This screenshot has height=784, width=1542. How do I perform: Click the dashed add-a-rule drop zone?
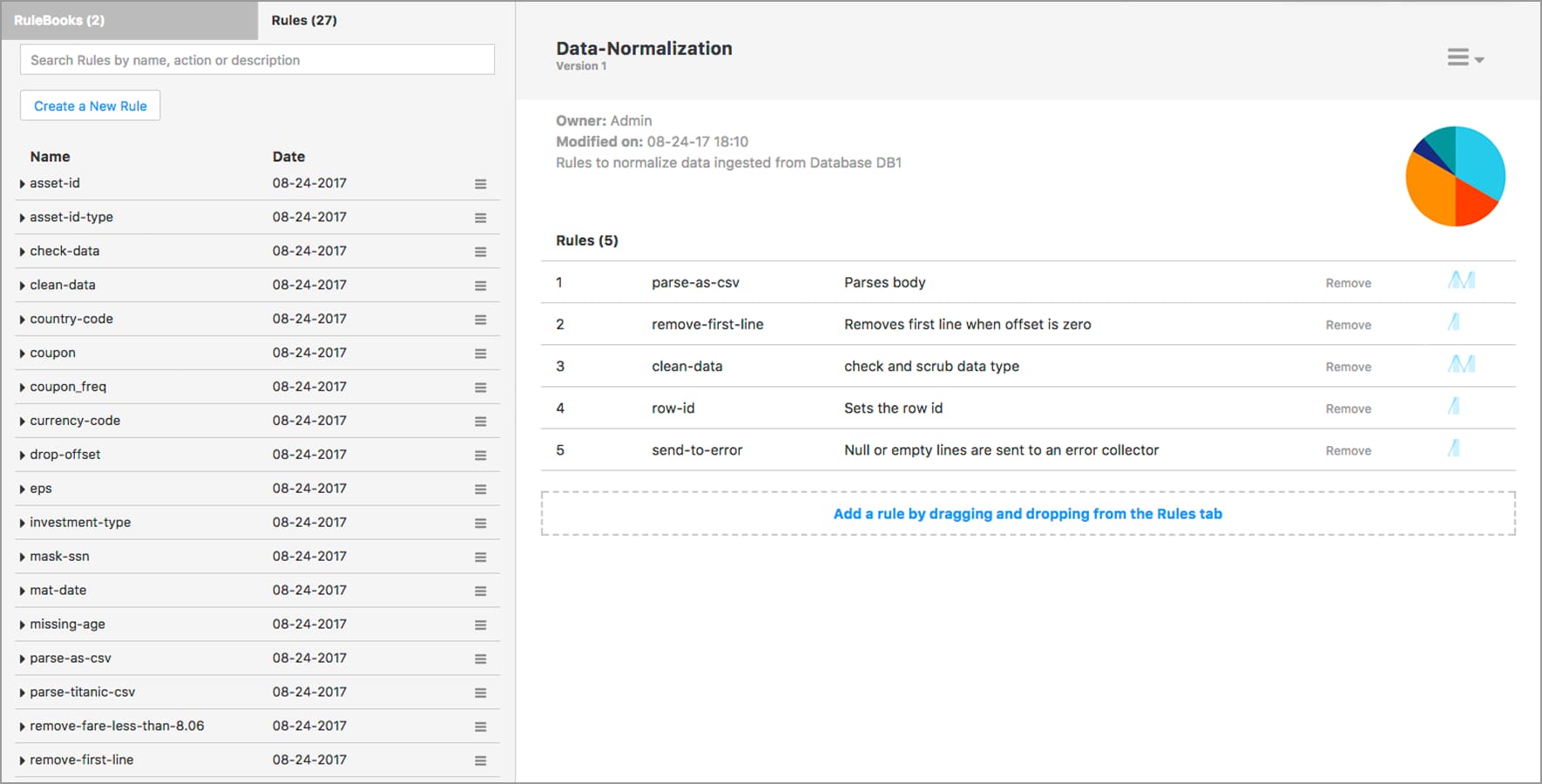(1027, 514)
